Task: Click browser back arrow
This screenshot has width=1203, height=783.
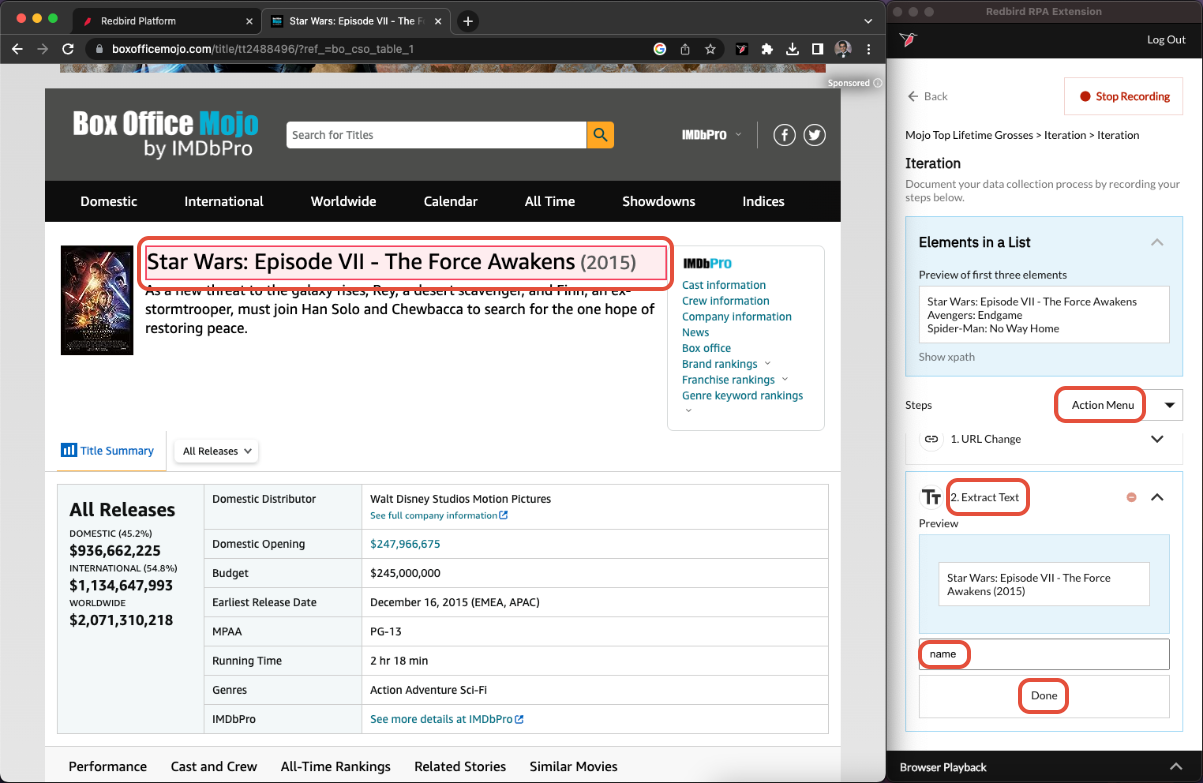Action: tap(17, 48)
